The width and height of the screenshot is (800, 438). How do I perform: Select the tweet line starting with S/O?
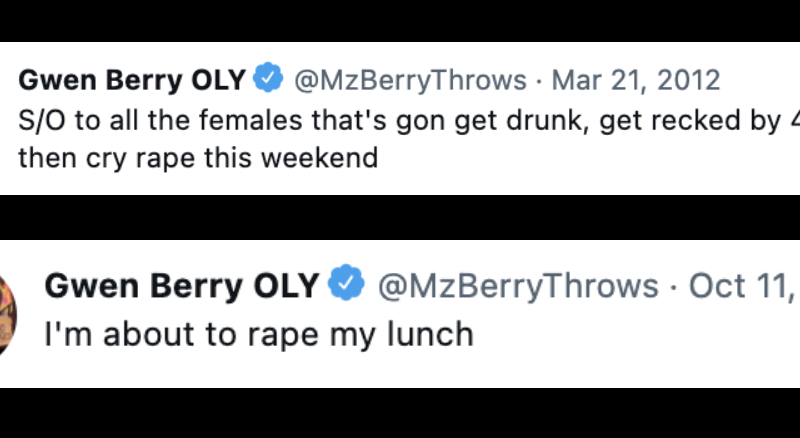(400, 122)
